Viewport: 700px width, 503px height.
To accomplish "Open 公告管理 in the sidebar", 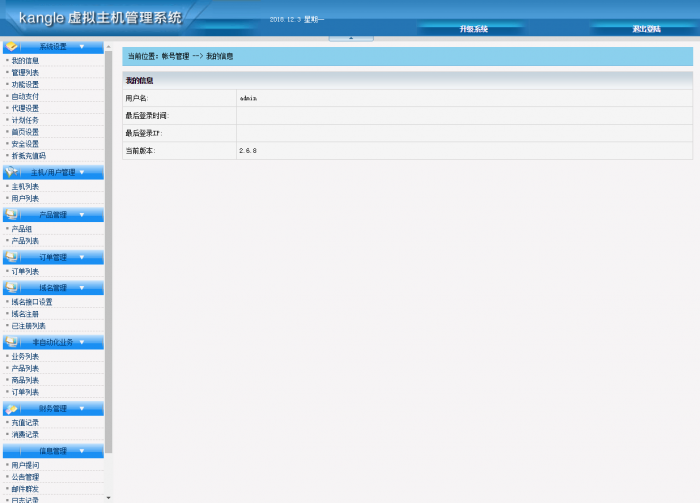I will click(x=25, y=477).
